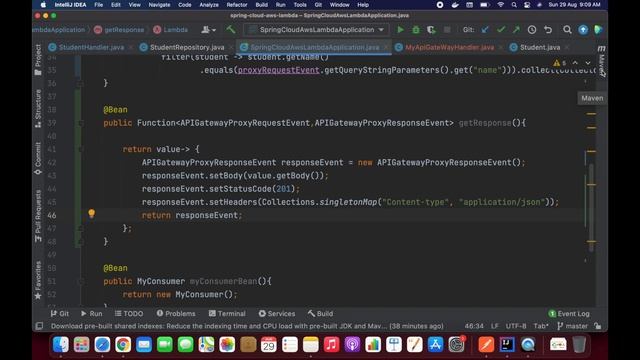Click proxyRequestEvent underlined variable in code
Screen dimensions: 640x360
[x=278, y=70]
